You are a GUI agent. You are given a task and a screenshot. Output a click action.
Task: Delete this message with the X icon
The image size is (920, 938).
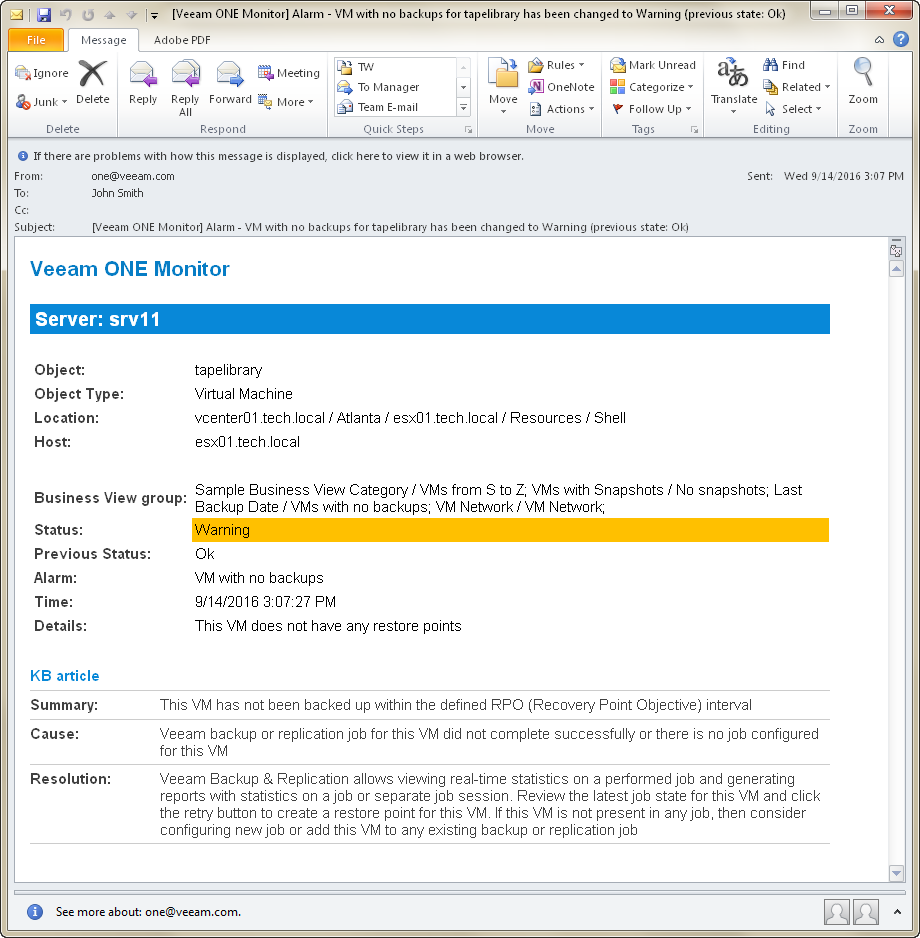tap(93, 82)
